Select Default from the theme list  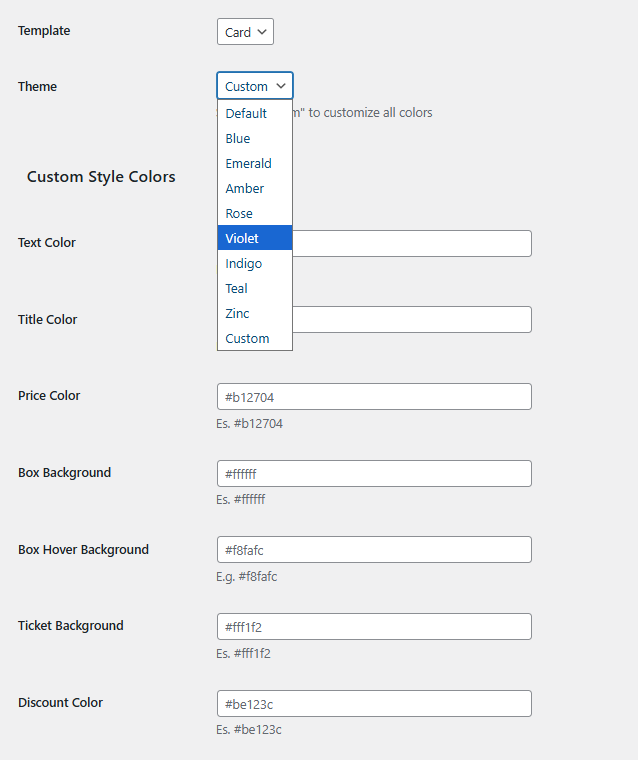tap(246, 114)
